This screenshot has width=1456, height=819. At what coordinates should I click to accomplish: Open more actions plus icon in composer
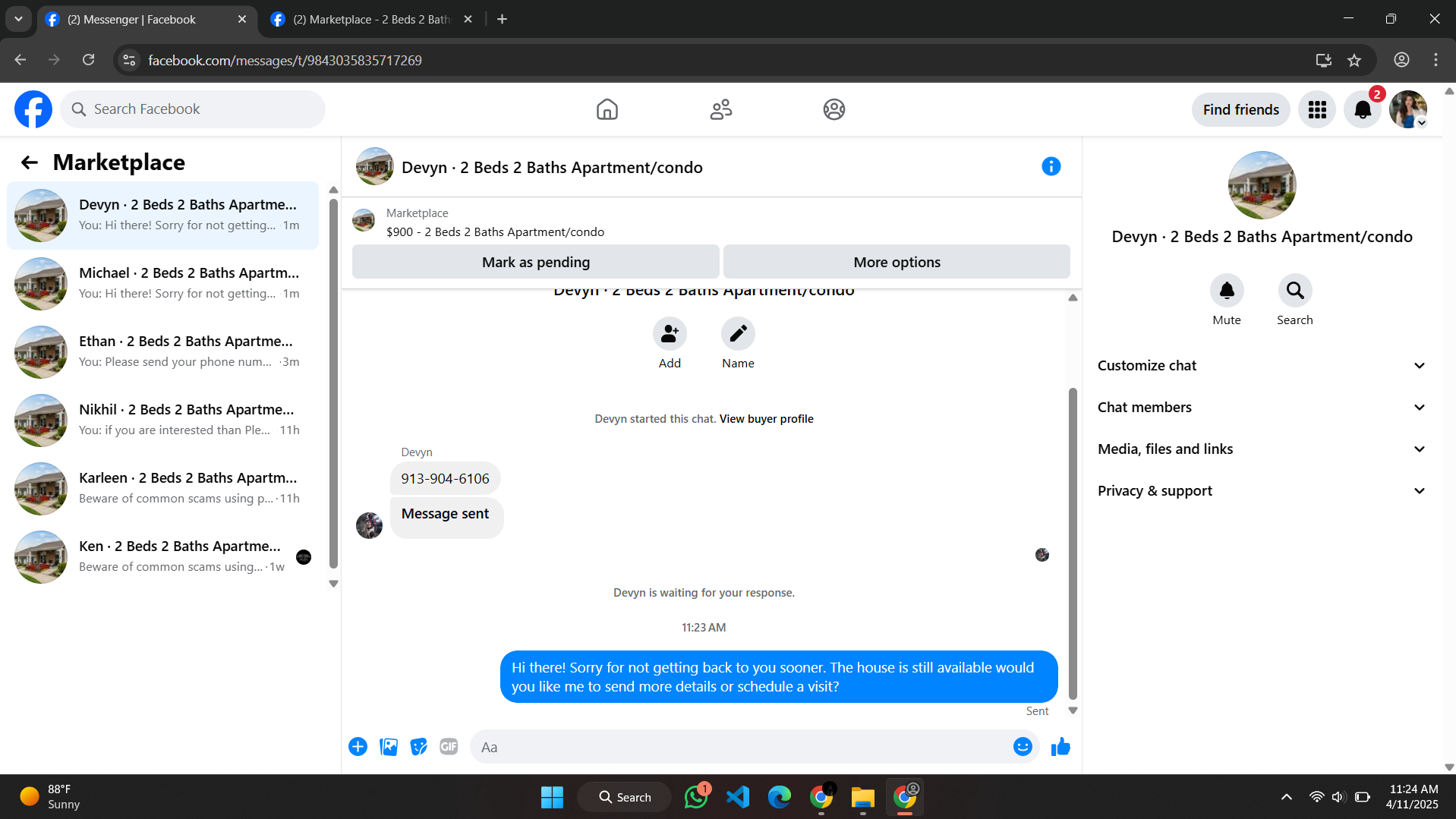358,747
